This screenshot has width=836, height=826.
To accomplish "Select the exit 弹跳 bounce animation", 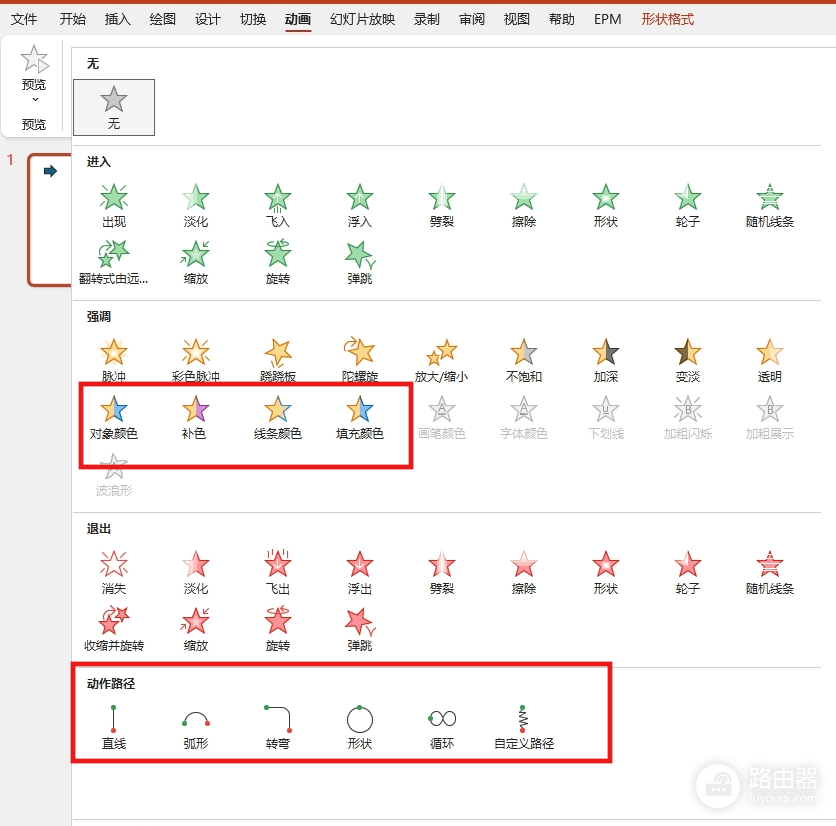I will coord(360,629).
